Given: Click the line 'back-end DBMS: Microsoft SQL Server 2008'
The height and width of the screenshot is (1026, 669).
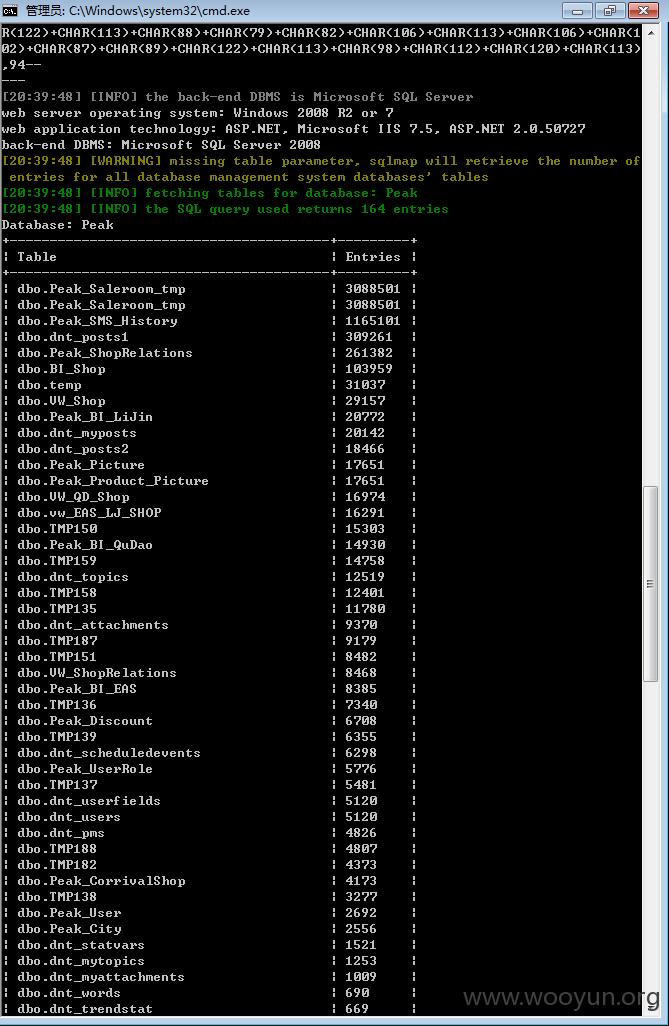Looking at the screenshot, I should point(161,145).
